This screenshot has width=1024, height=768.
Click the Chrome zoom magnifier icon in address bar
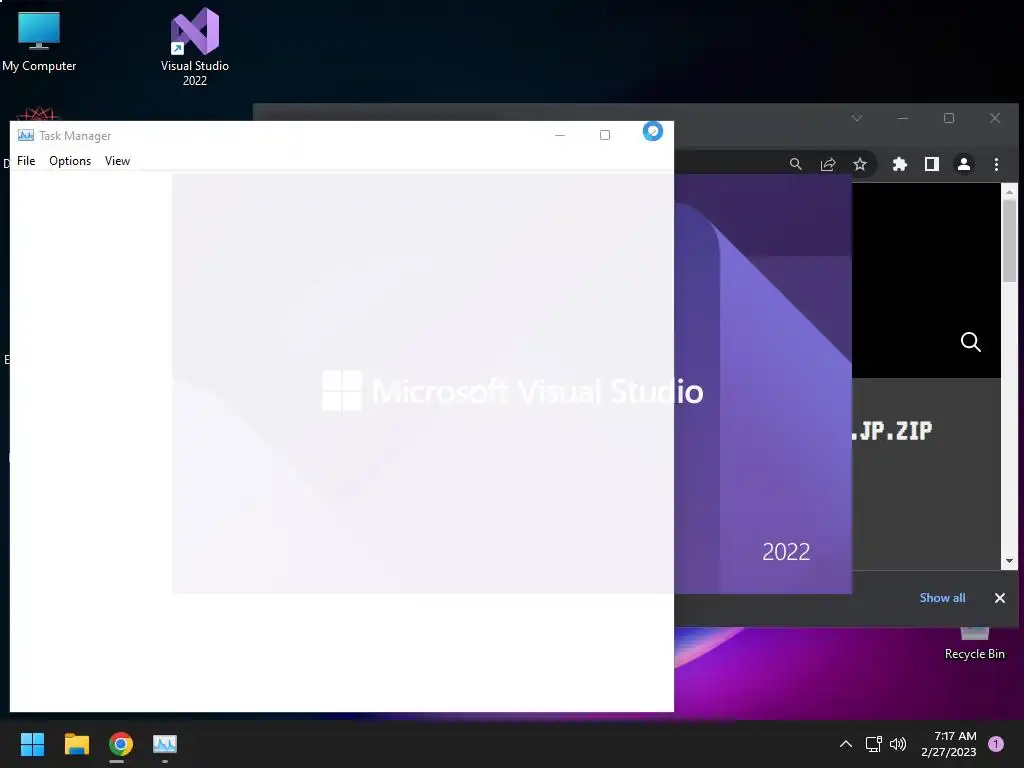(795, 164)
